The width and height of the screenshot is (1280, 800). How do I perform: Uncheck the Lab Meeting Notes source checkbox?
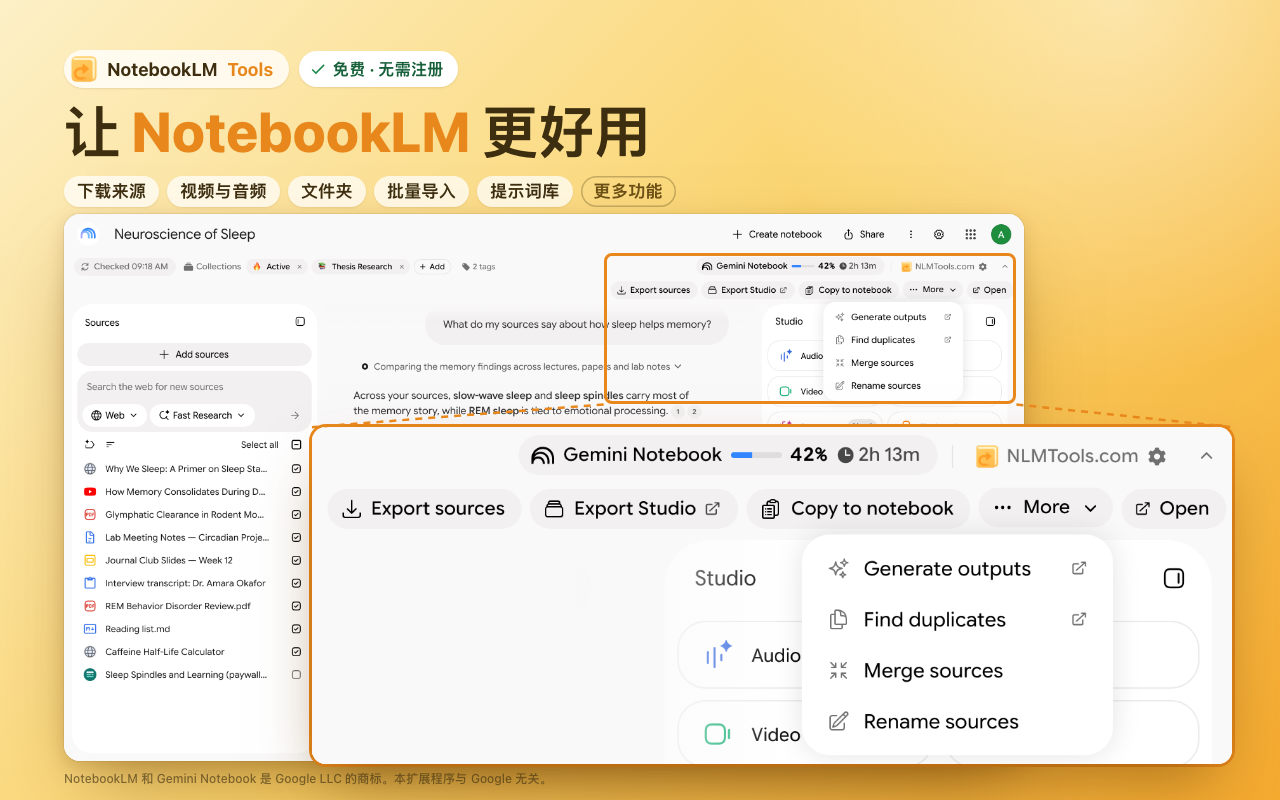296,537
